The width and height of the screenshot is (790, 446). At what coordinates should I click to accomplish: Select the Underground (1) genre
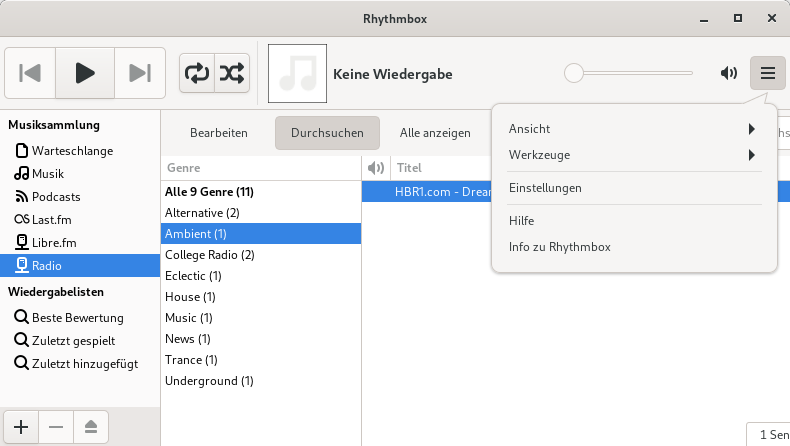[x=261, y=380]
